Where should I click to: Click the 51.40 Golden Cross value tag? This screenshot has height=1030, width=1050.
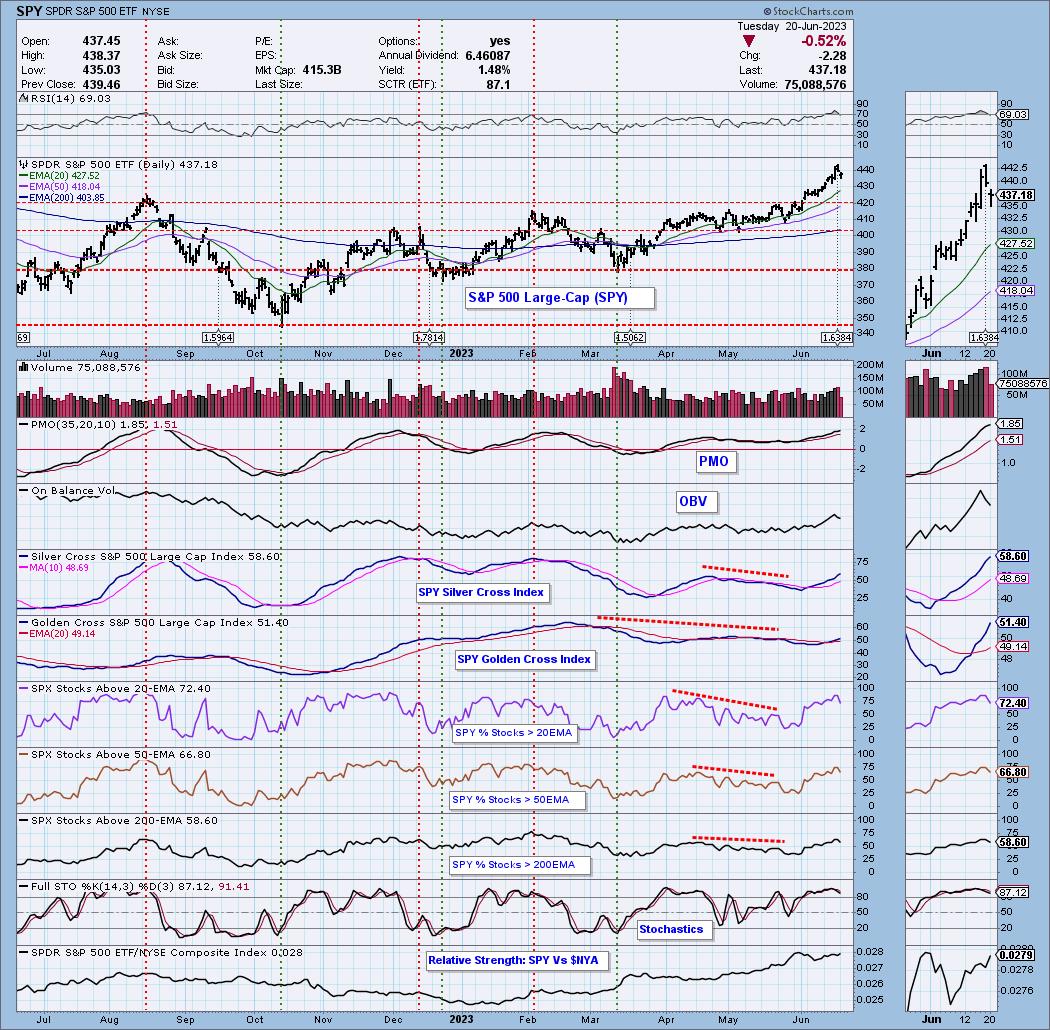click(x=1012, y=622)
